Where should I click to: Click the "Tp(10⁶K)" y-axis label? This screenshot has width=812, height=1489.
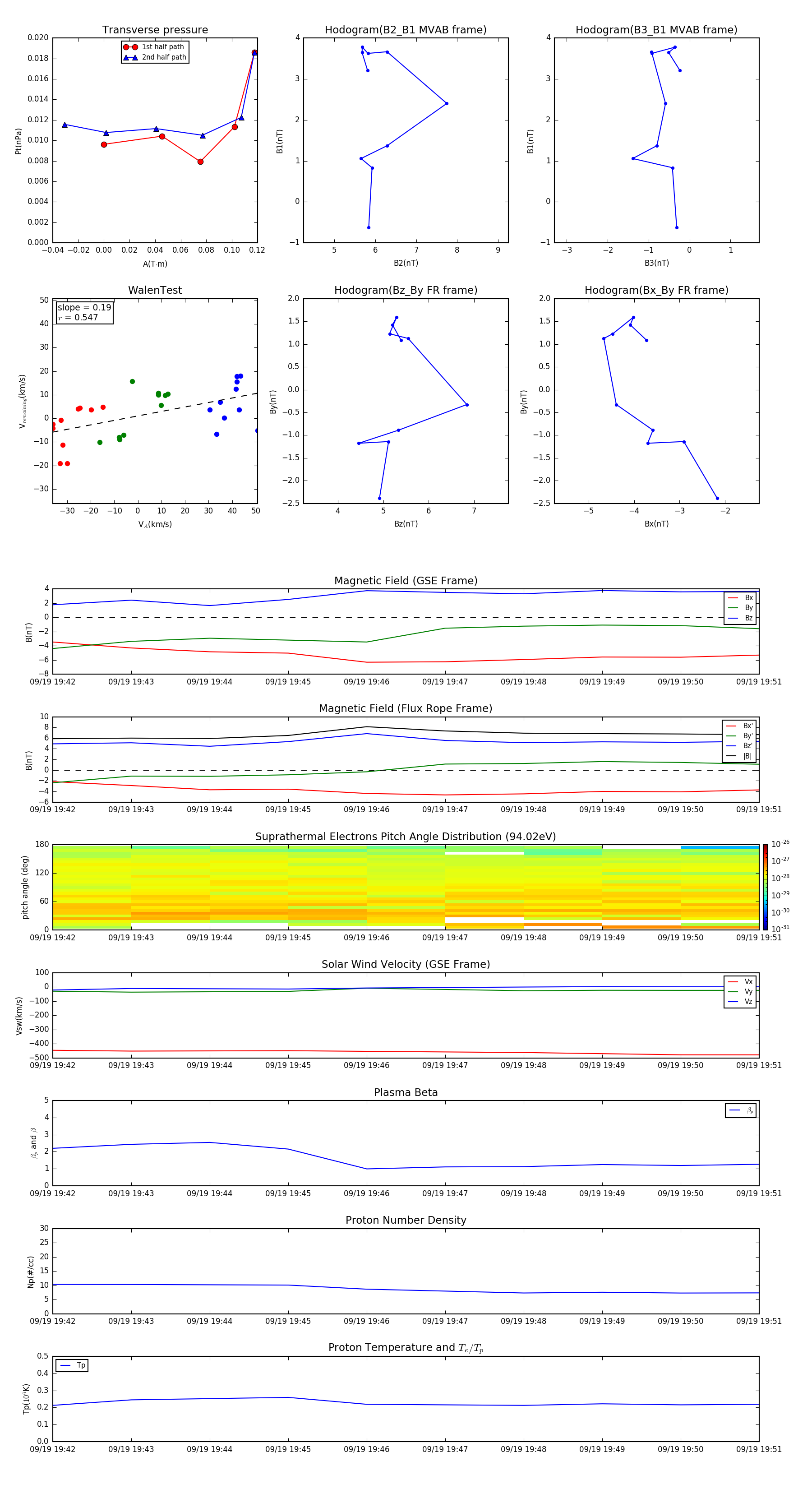click(x=26, y=1399)
